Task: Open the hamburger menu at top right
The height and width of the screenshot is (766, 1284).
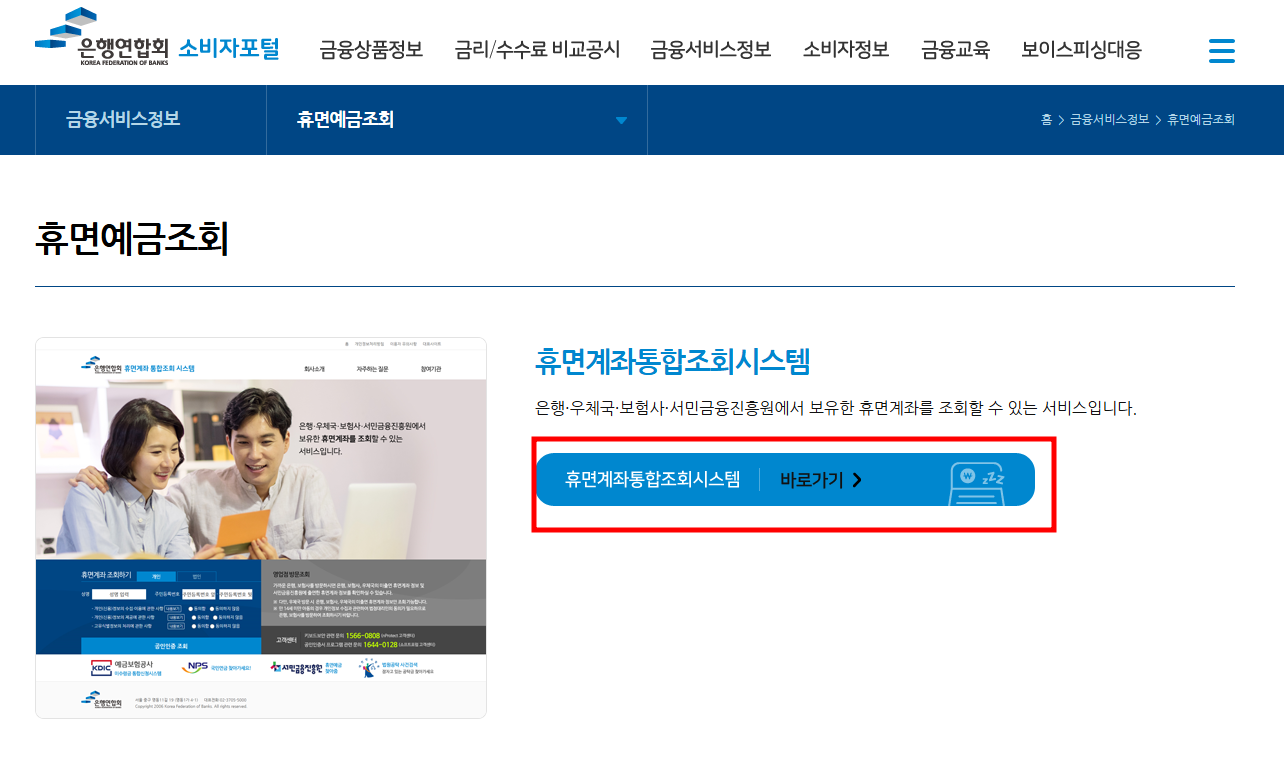Action: [1221, 50]
